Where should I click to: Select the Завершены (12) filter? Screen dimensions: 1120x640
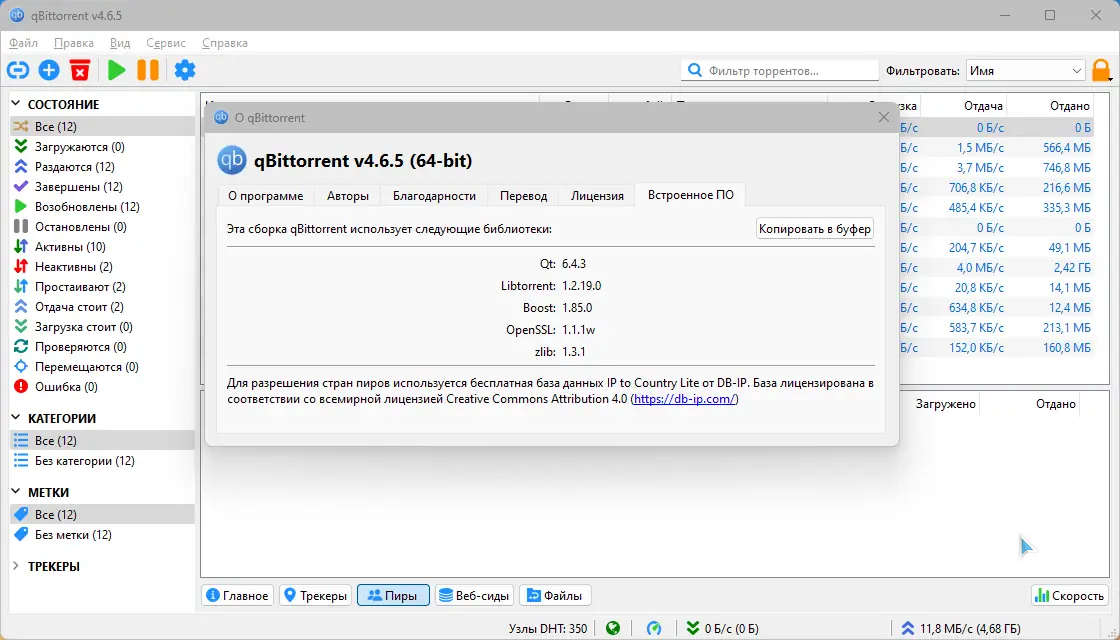click(x=79, y=186)
